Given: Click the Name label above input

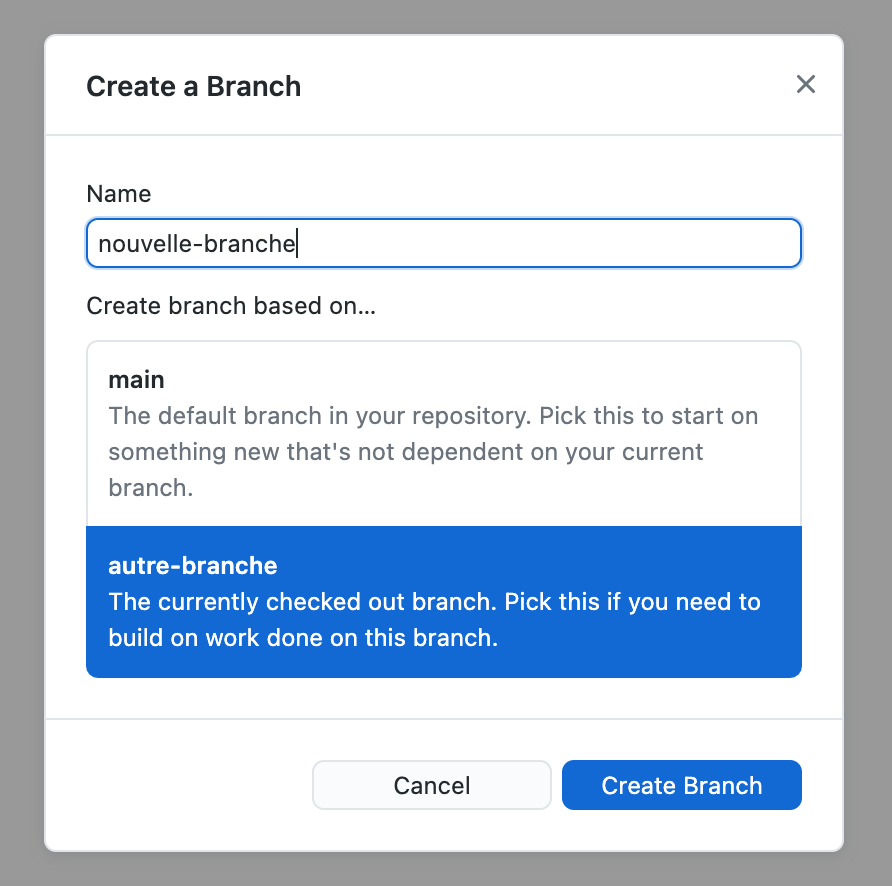Looking at the screenshot, I should pyautogui.click(x=119, y=194).
